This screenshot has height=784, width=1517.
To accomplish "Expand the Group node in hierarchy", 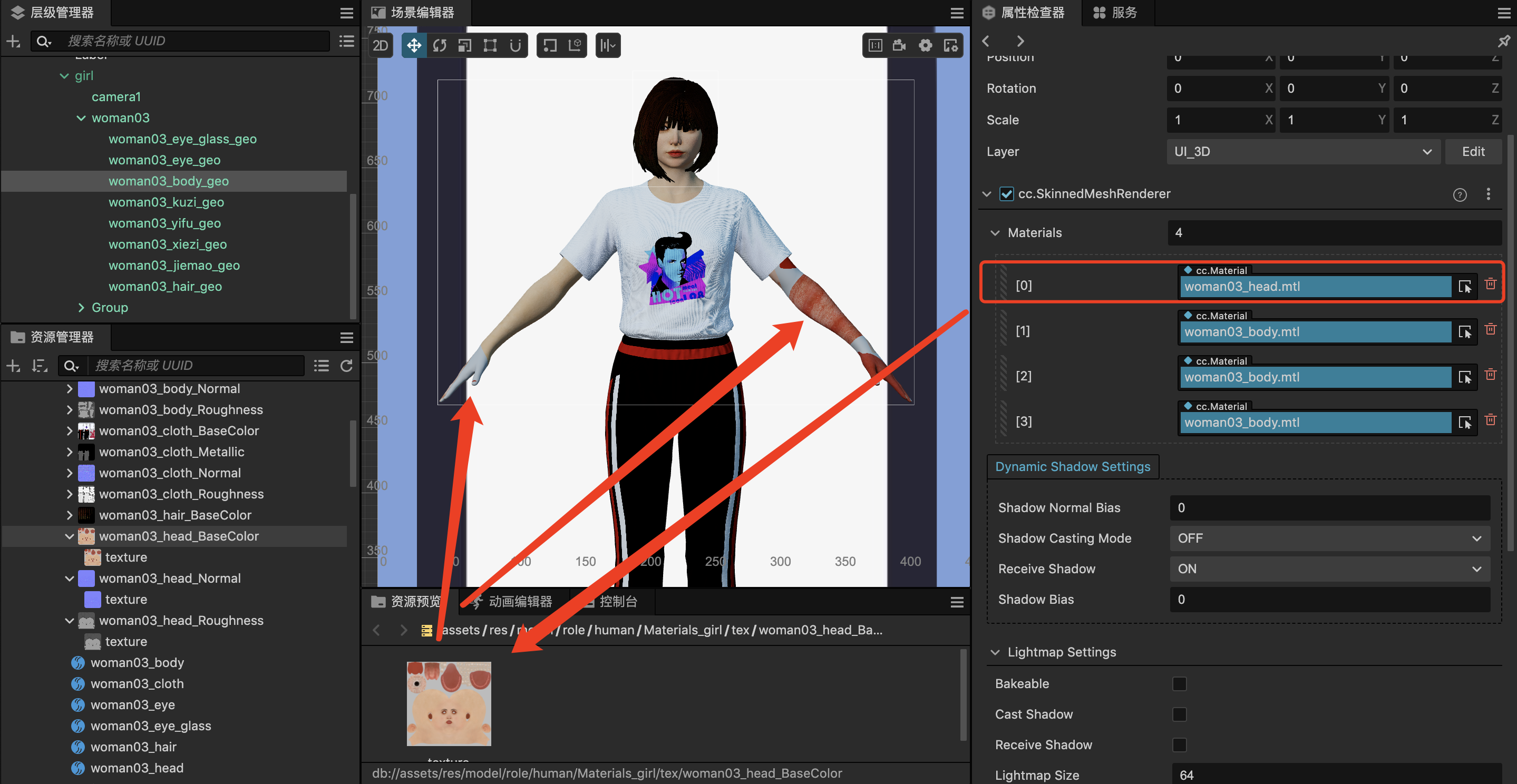I will pos(81,307).
